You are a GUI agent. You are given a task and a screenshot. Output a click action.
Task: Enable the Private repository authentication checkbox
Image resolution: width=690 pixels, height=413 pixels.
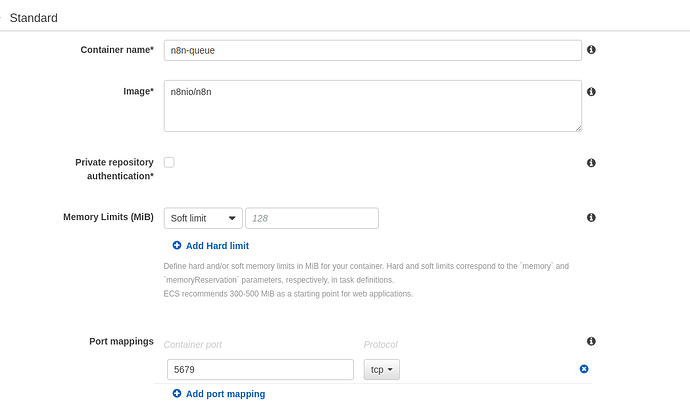pos(169,162)
